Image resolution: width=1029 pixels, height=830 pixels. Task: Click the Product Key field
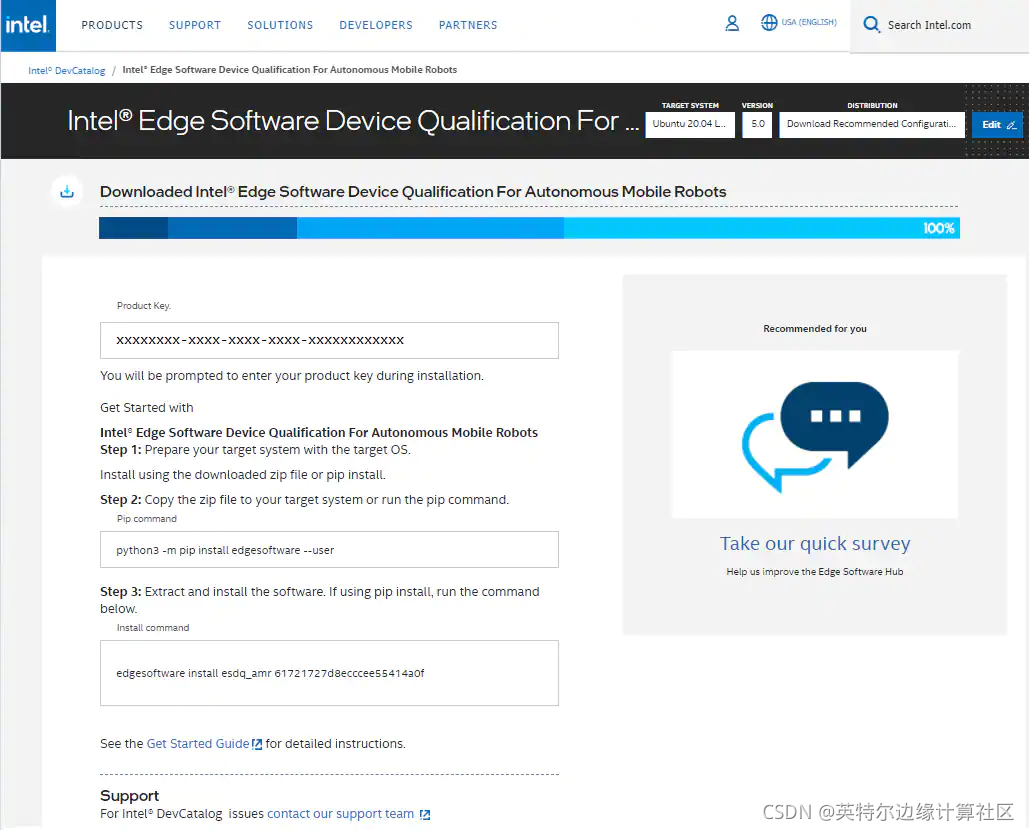tap(329, 341)
